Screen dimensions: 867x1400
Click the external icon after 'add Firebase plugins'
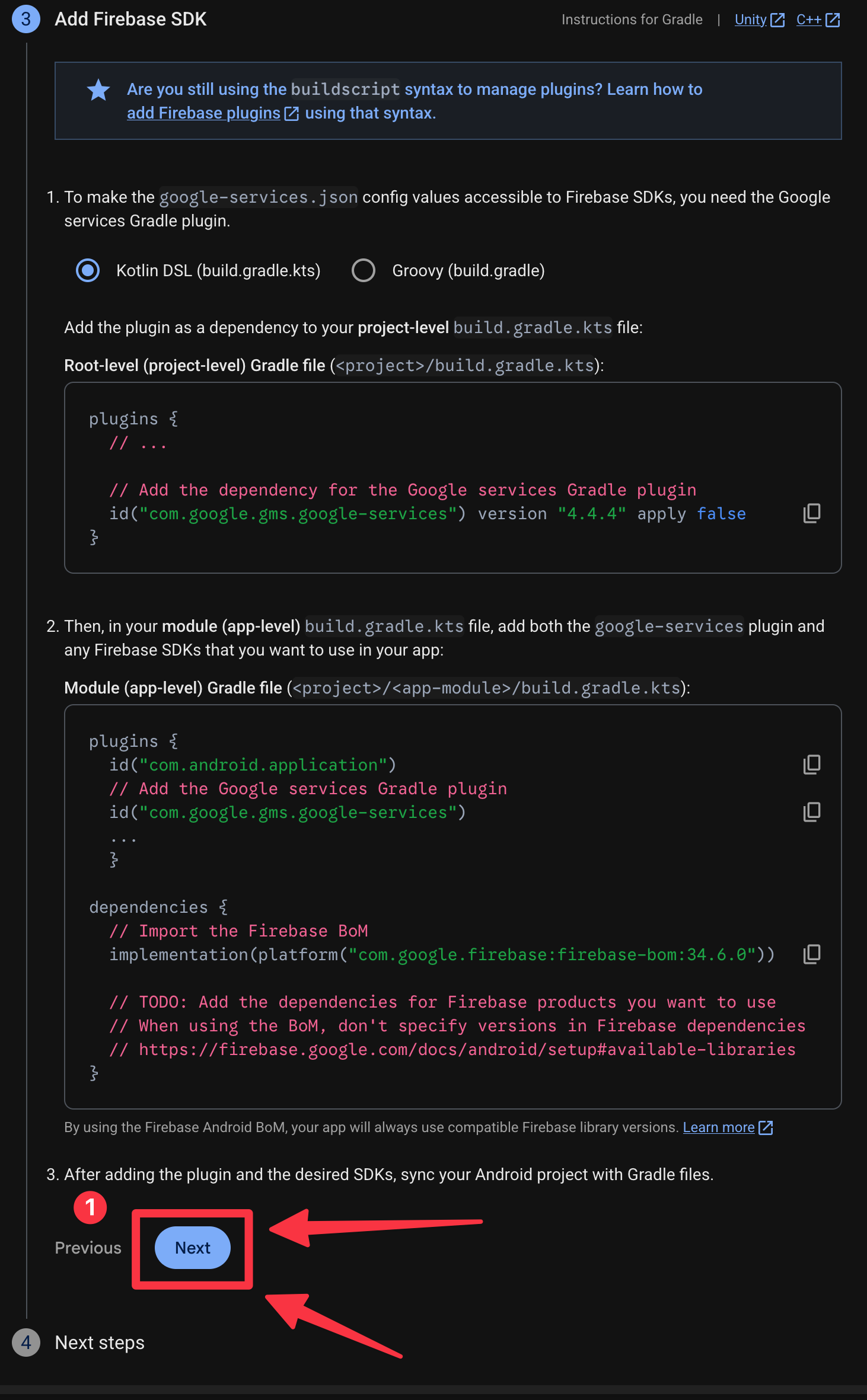[x=292, y=114]
